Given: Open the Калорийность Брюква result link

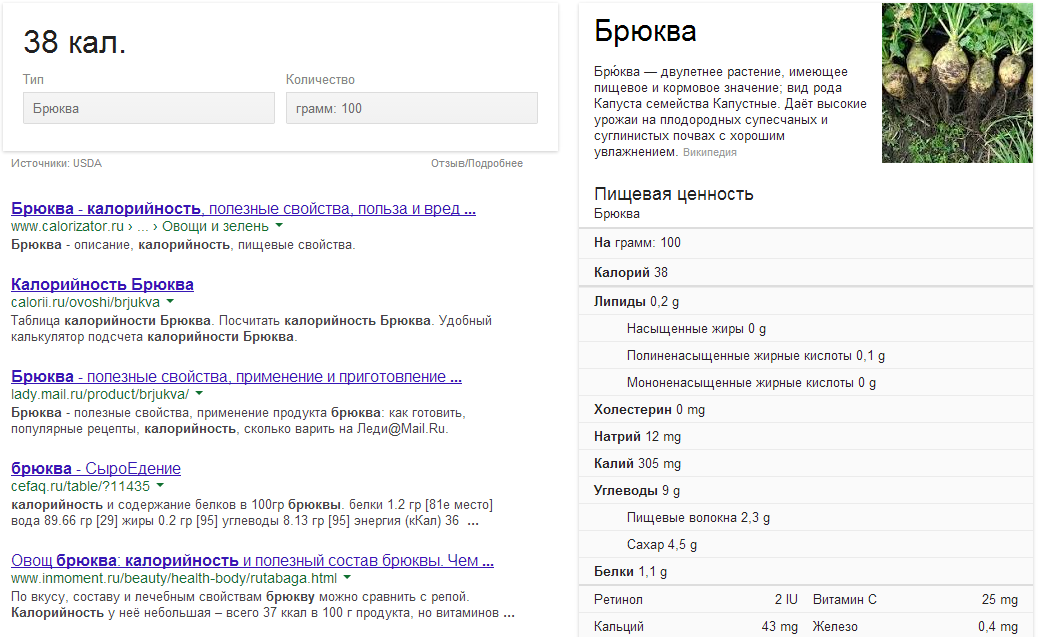Looking at the screenshot, I should 102,285.
